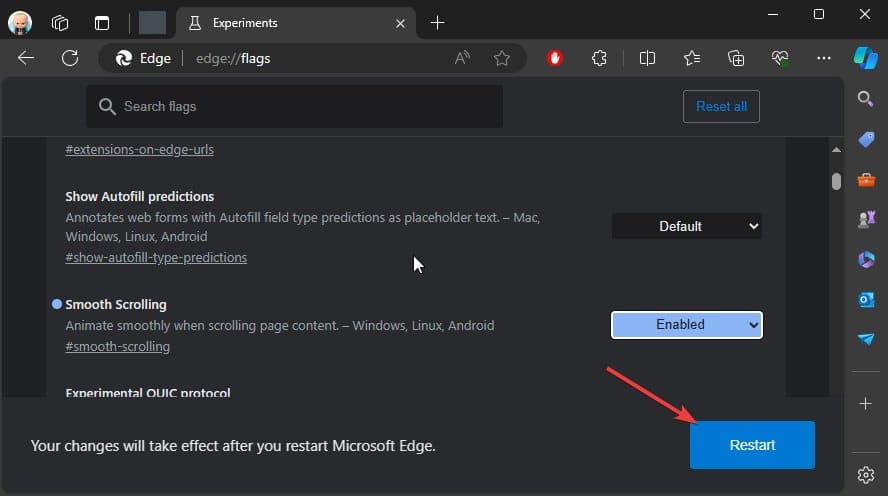The height and width of the screenshot is (496, 888).
Task: Open the Extensions puzzle icon
Action: coord(599,58)
